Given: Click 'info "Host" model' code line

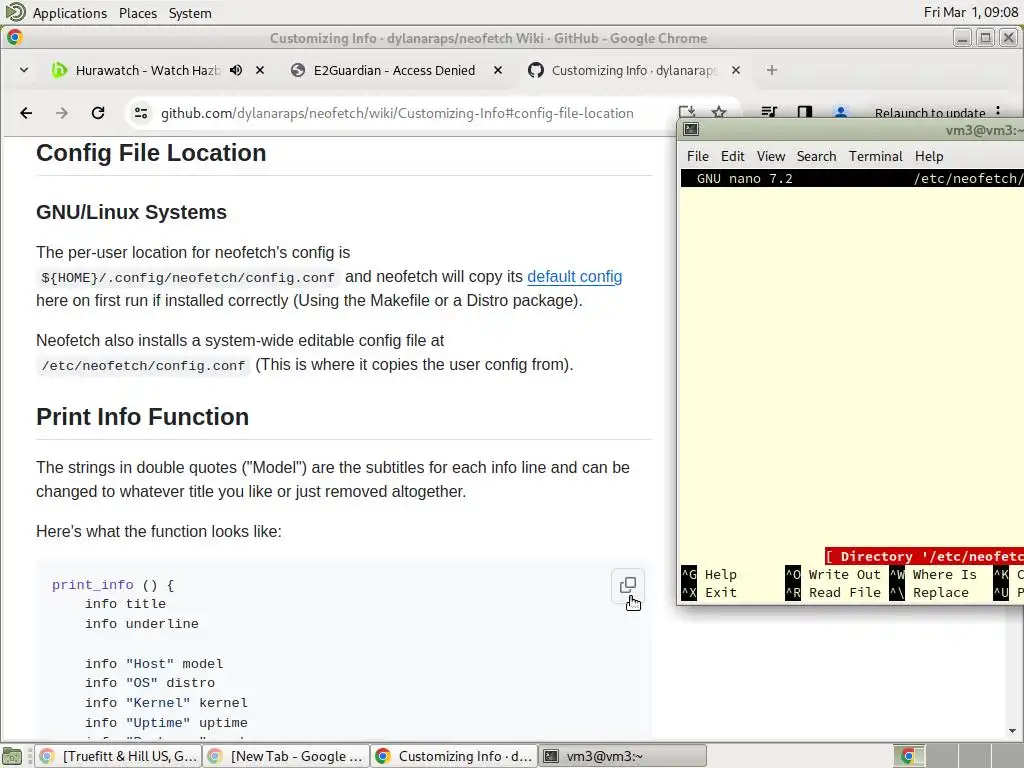Looking at the screenshot, I should (154, 664).
